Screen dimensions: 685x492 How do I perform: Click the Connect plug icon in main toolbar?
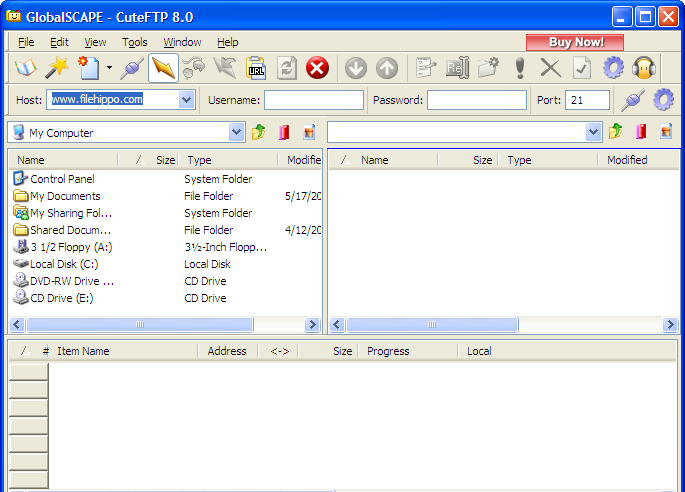[x=131, y=68]
